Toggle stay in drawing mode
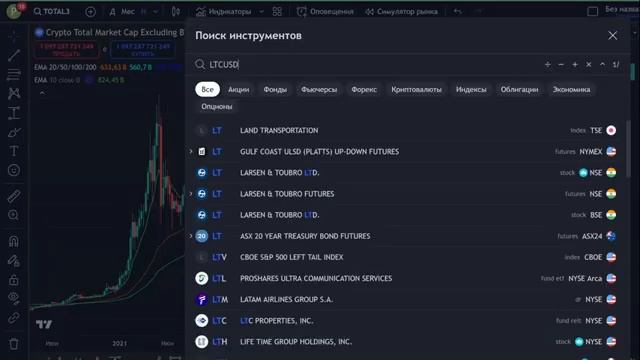This screenshot has height=360, width=640. [x=14, y=260]
